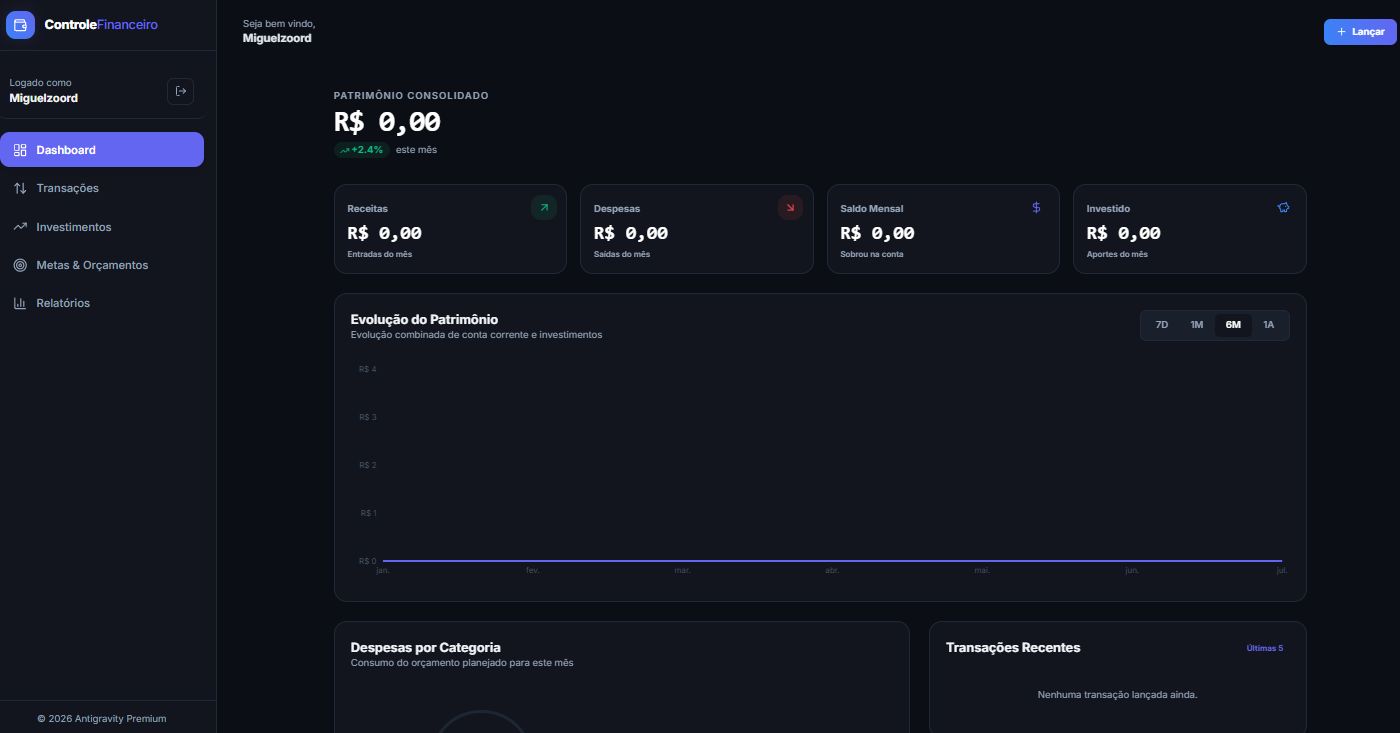The height and width of the screenshot is (733, 1400).
Task: Click the purple line in the Patrimônio chart
Action: pyautogui.click(x=832, y=561)
